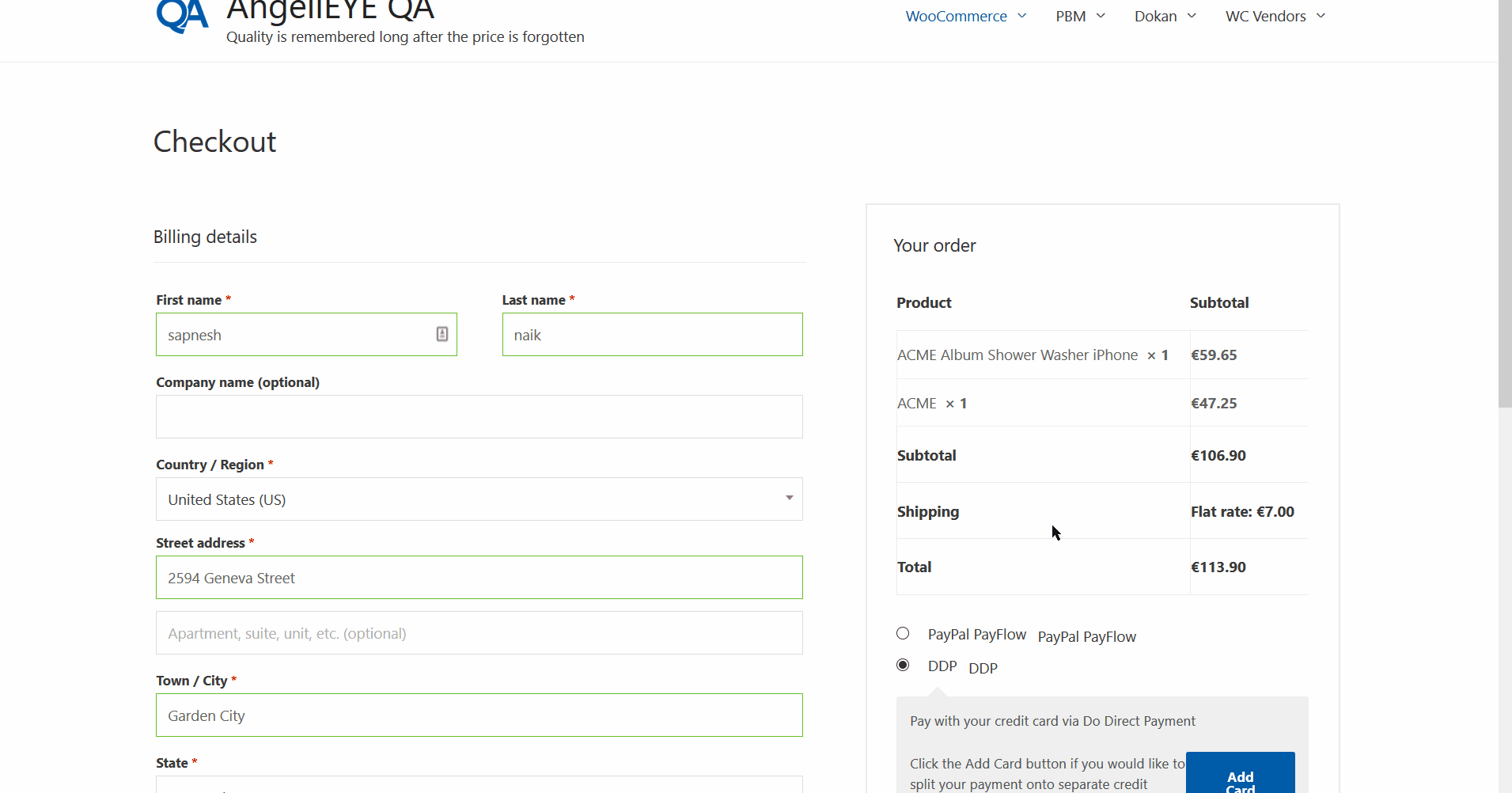This screenshot has width=1512, height=793.
Task: Click the Billing details heading
Action: pyautogui.click(x=205, y=237)
